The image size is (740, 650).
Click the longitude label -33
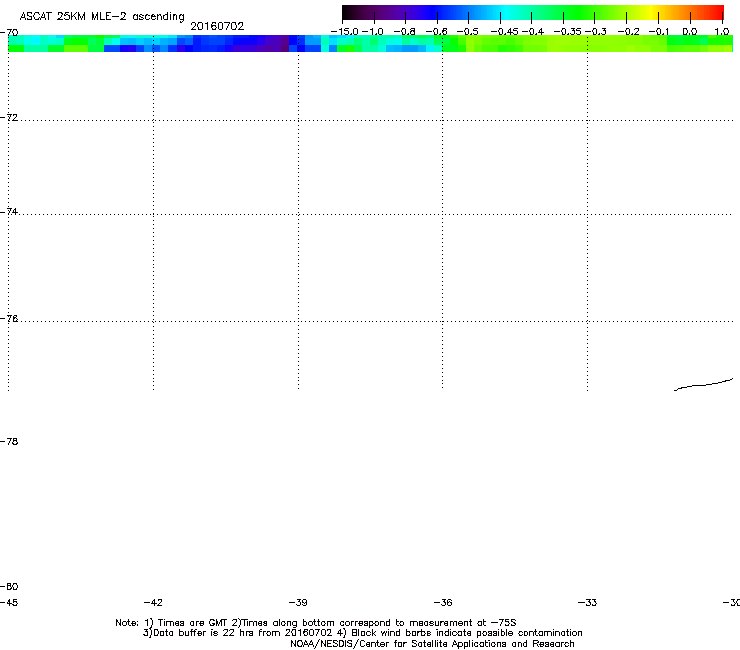[587, 602]
